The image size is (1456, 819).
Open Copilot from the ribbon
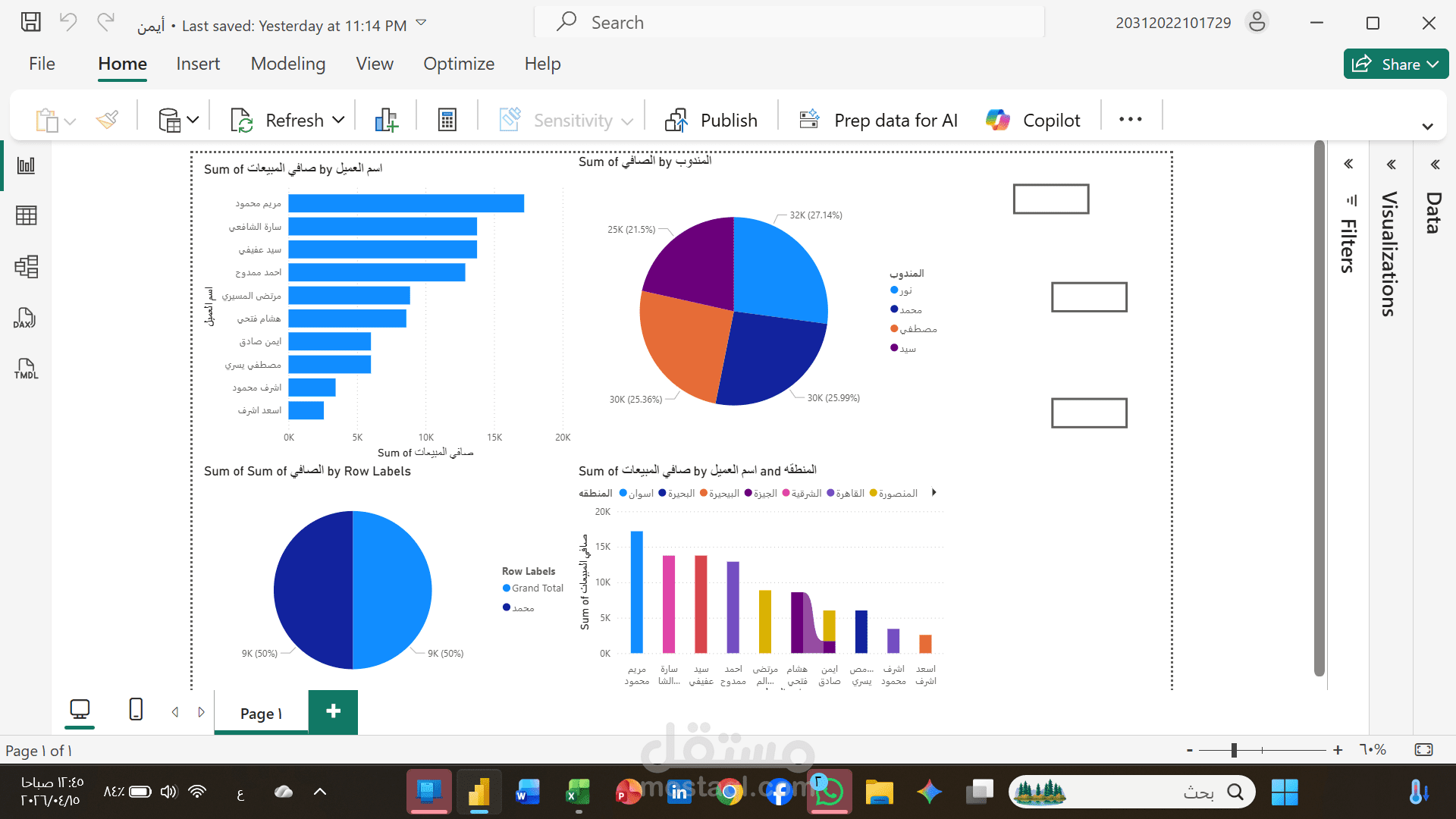(x=1033, y=120)
